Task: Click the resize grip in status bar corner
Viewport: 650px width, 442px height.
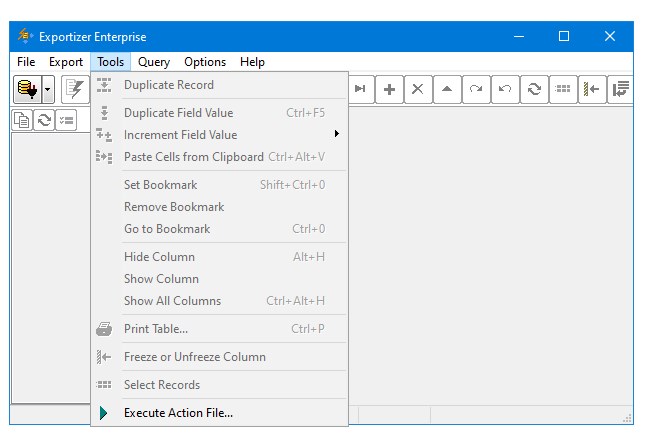Action: (627, 418)
